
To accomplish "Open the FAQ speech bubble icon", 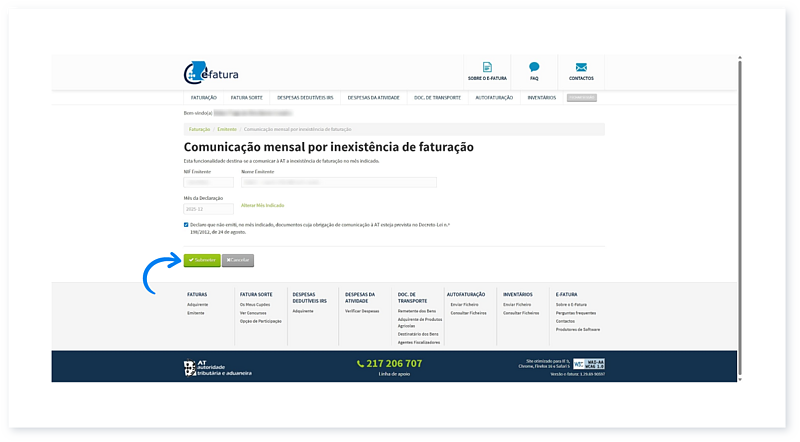I will (x=534, y=67).
